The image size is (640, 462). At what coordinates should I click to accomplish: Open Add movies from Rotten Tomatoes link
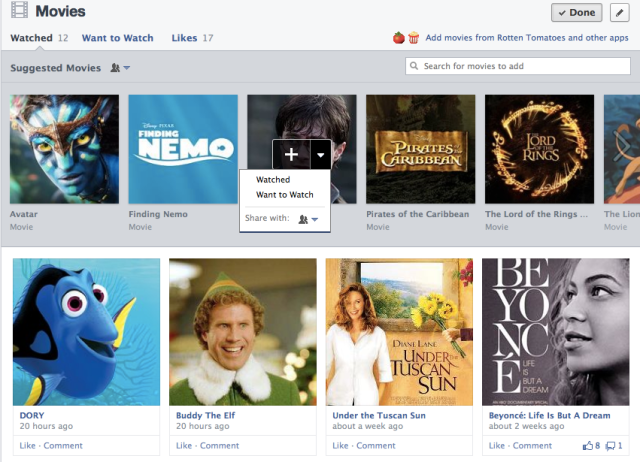527,38
